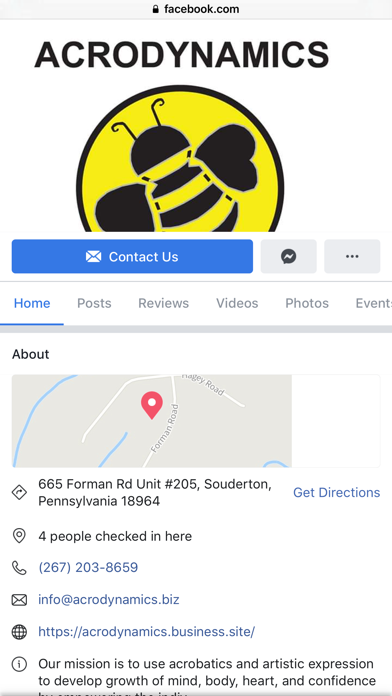Call the (267) 203-8659 phone link
The width and height of the screenshot is (392, 696).
click(88, 567)
